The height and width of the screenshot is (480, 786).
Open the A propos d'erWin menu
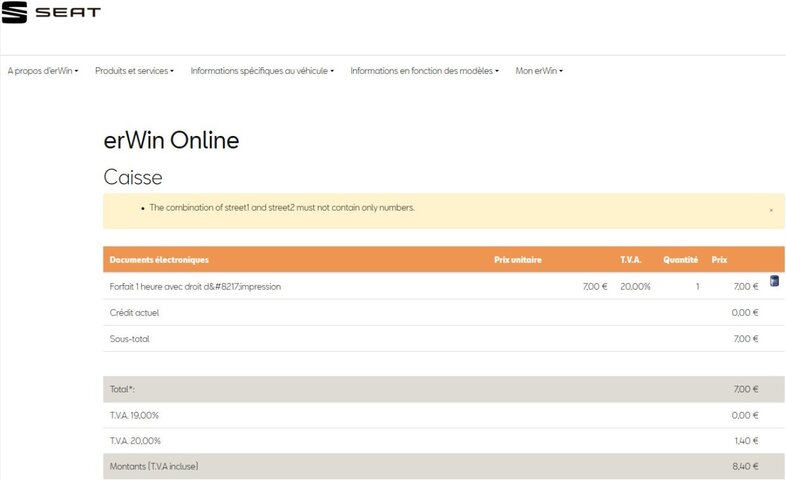point(43,71)
